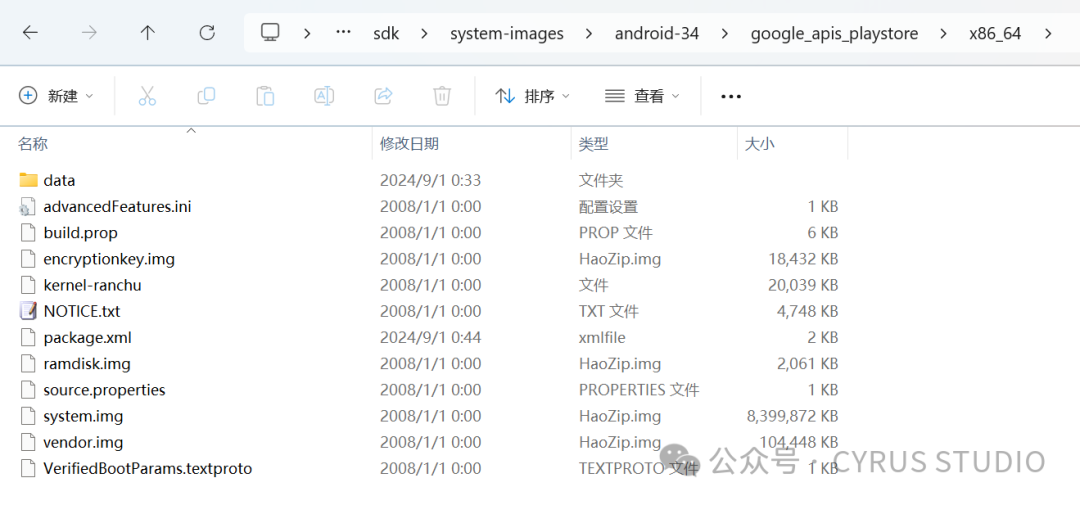Expand chevron after sdk in breadcrumb
1080x505 pixels.
point(424,33)
